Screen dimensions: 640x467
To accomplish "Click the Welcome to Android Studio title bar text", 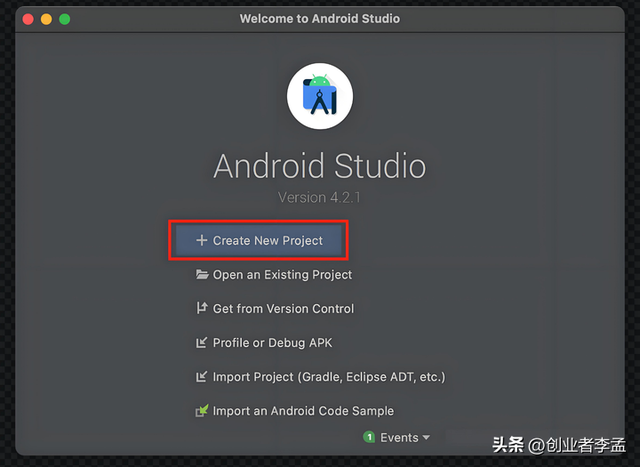I will pyautogui.click(x=320, y=19).
